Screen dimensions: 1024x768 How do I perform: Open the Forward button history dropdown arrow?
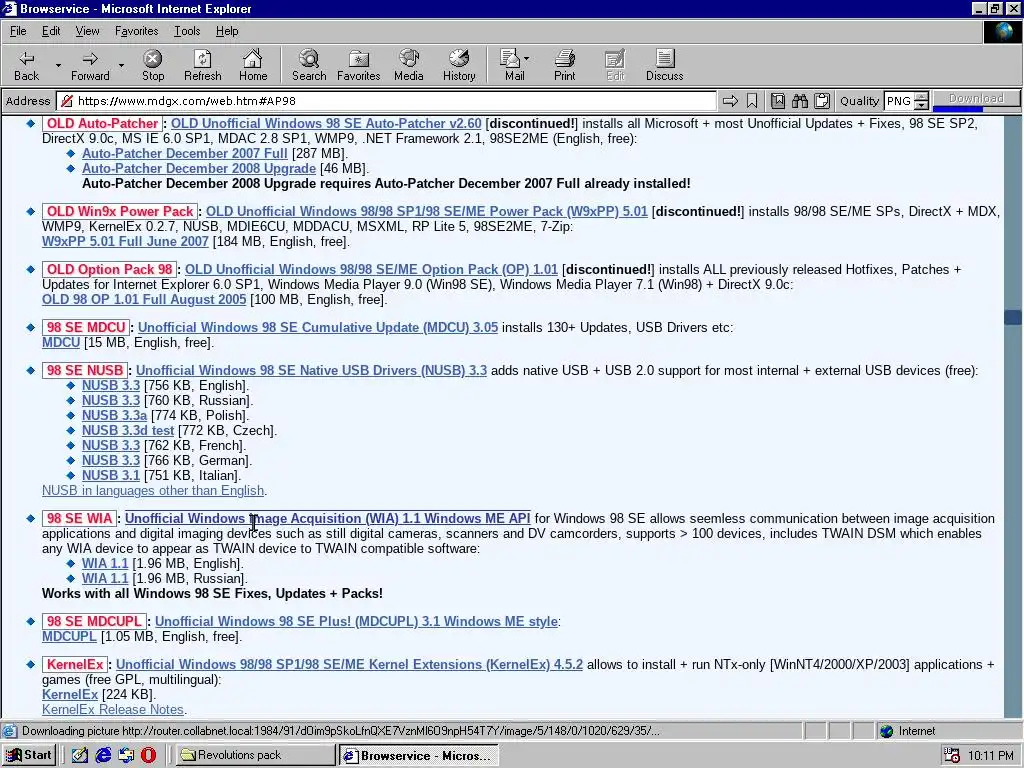click(121, 66)
